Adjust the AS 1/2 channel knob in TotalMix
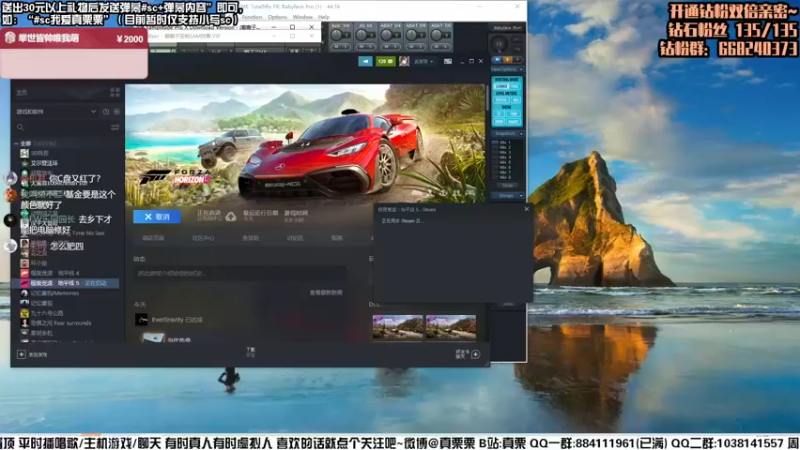Image resolution: width=800 pixels, height=450 pixels. (x=362, y=35)
